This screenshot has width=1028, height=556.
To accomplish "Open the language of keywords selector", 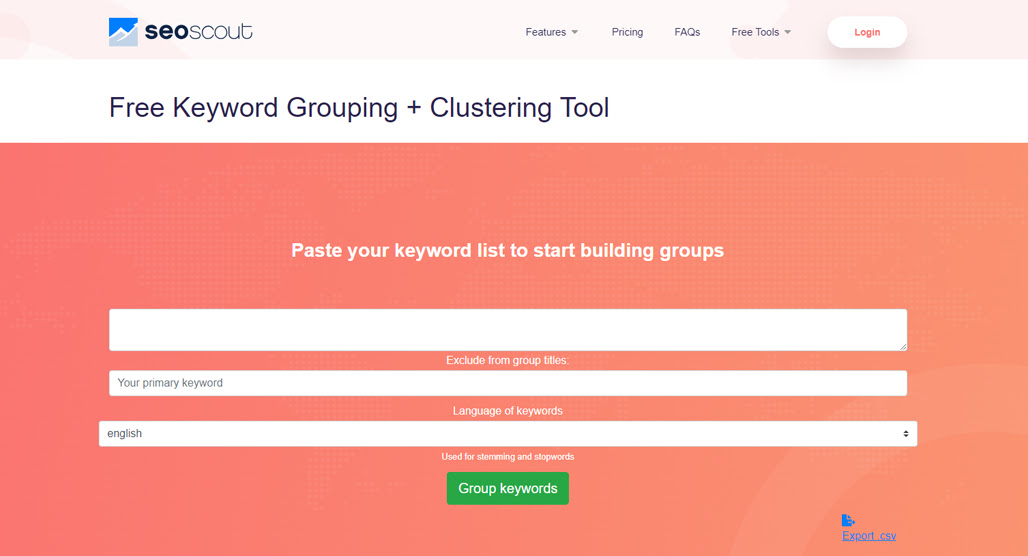I will pyautogui.click(x=507, y=433).
